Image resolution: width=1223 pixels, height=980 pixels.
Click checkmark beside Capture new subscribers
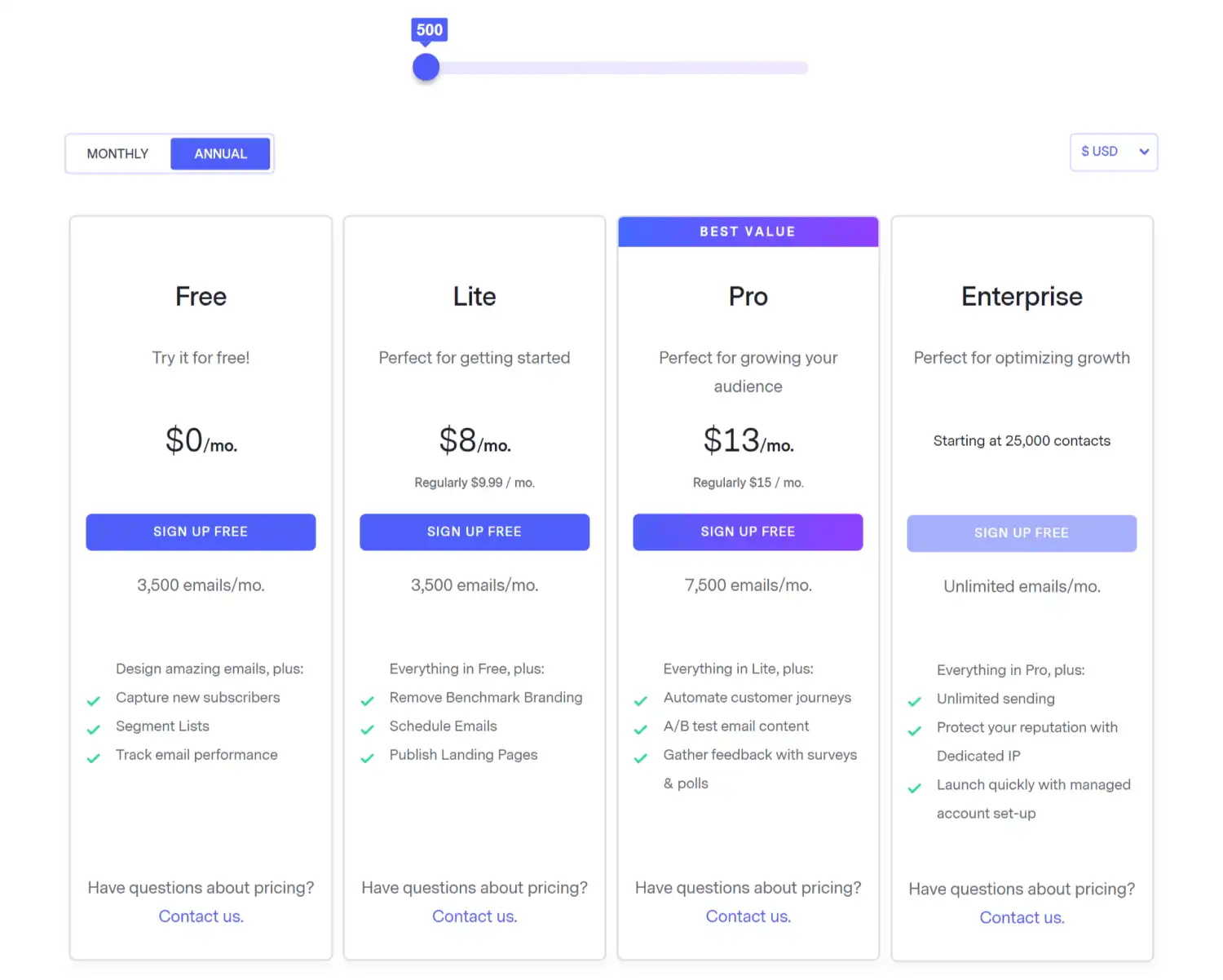pyautogui.click(x=94, y=701)
